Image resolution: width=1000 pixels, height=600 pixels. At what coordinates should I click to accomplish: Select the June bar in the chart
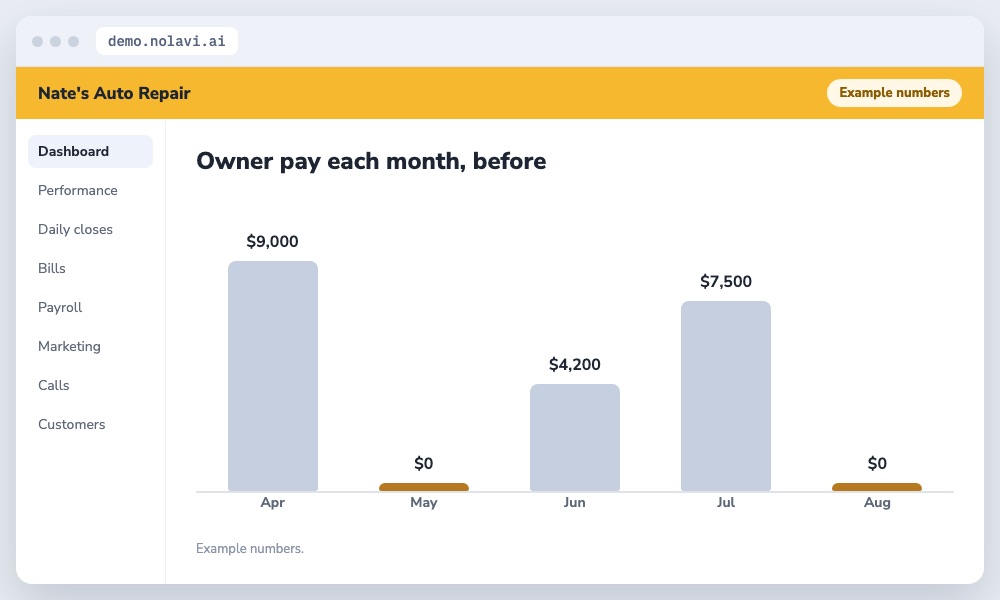pyautogui.click(x=575, y=437)
